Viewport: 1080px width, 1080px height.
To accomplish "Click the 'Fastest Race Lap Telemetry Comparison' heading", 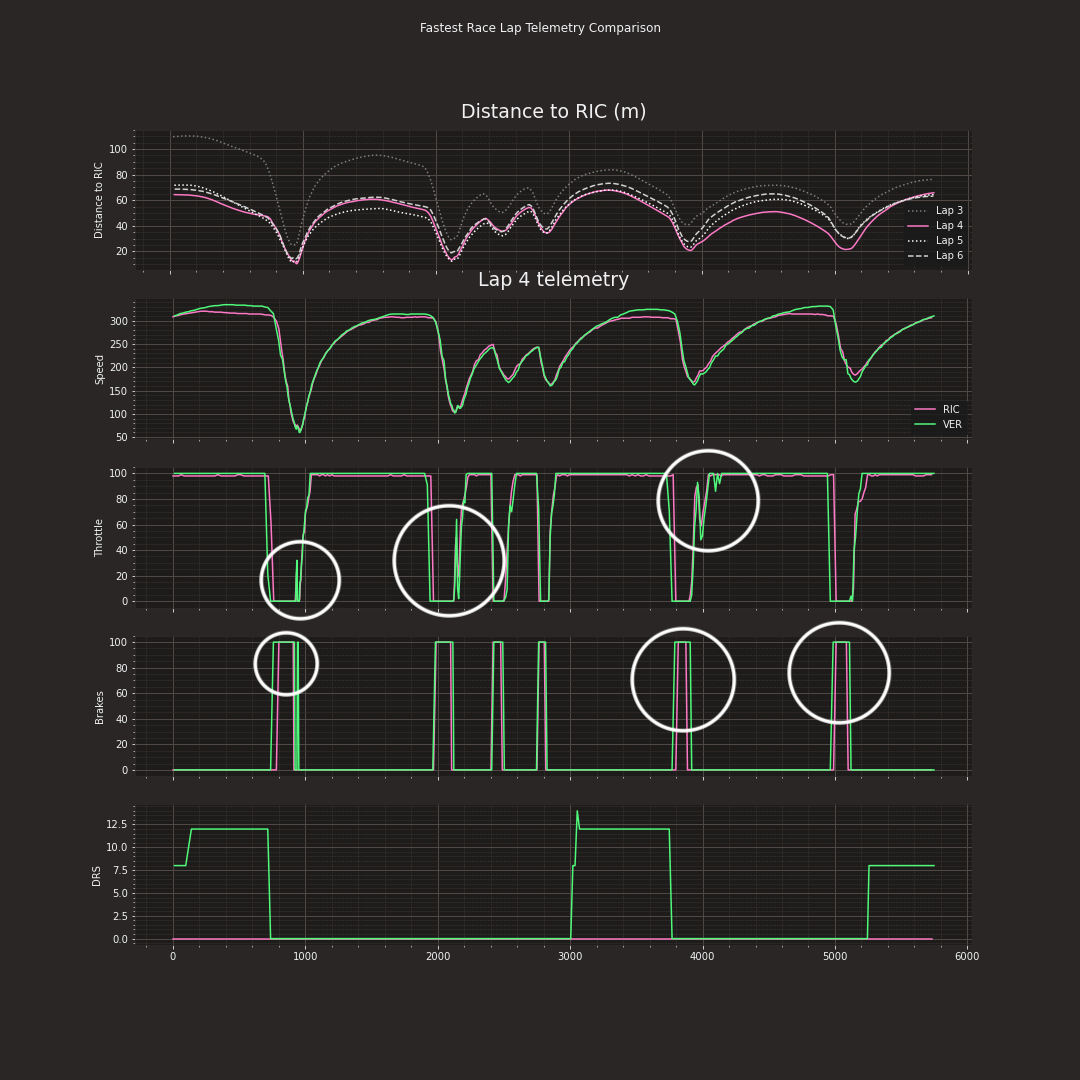I will click(540, 27).
